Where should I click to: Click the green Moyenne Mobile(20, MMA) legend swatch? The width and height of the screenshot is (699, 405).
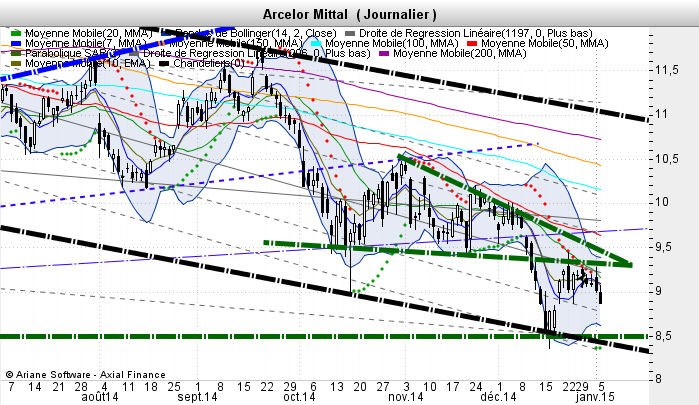pos(16,33)
